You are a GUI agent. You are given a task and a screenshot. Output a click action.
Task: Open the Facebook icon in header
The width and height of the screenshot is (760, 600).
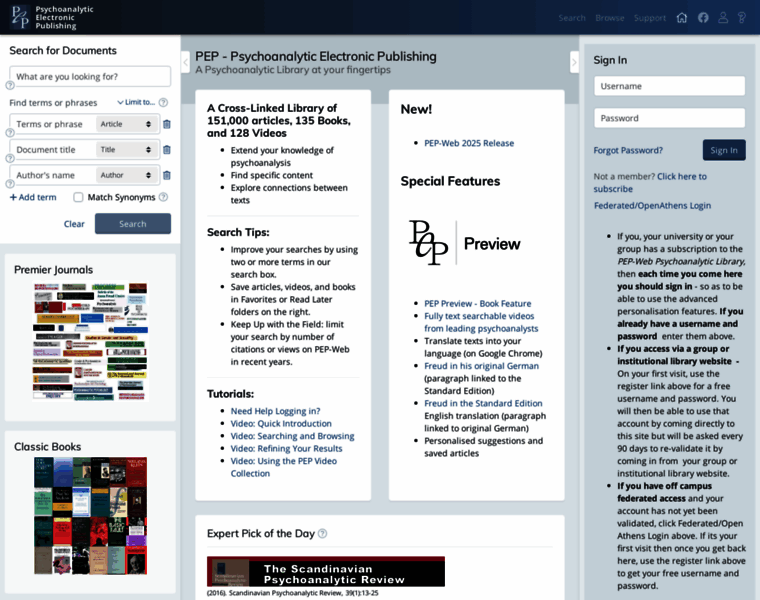click(x=703, y=18)
